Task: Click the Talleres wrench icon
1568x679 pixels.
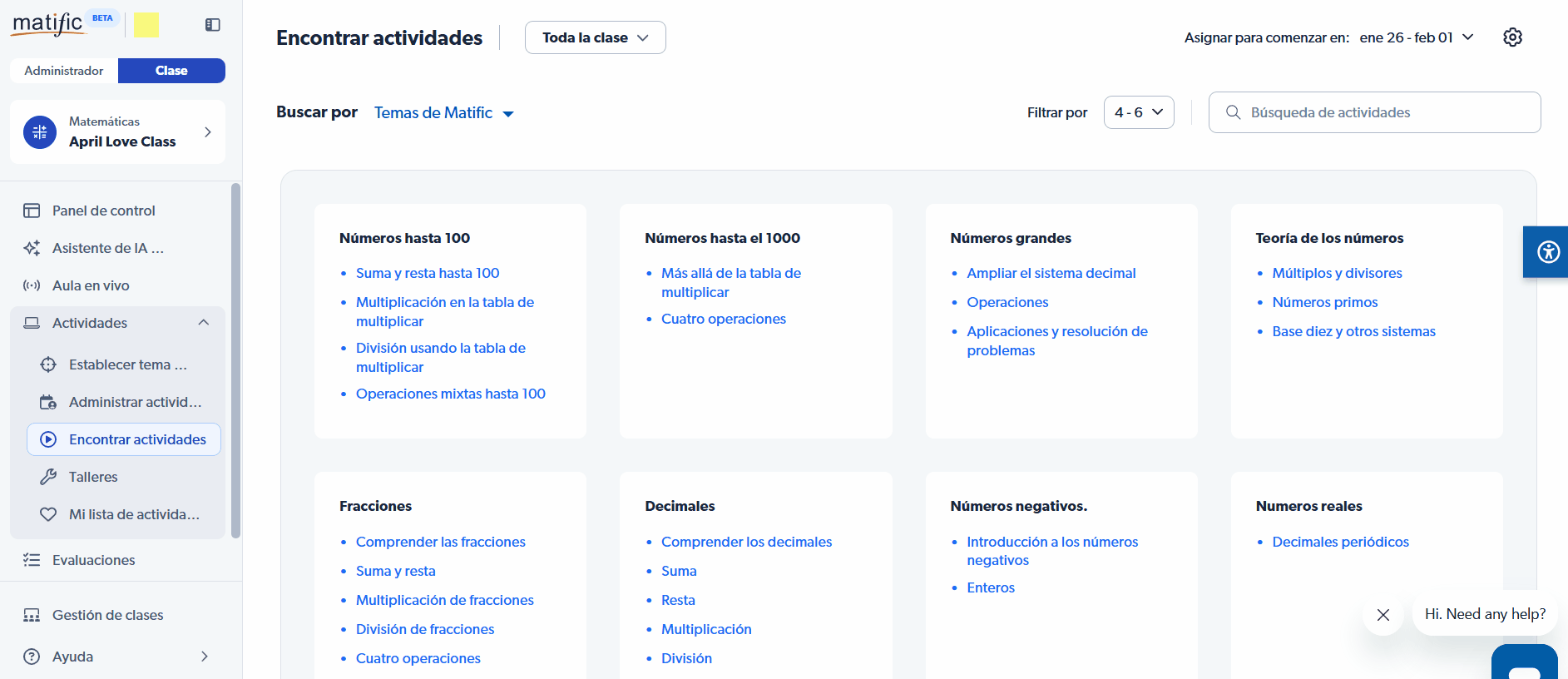Action: point(48,477)
